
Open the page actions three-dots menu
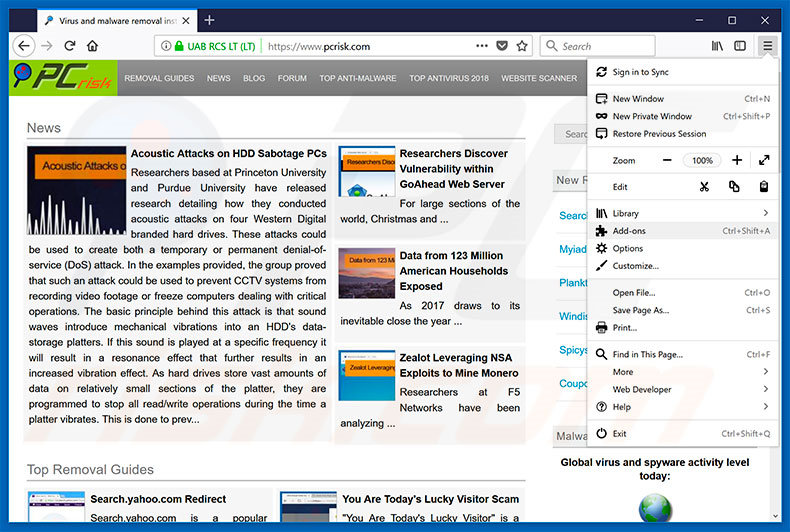pos(482,46)
